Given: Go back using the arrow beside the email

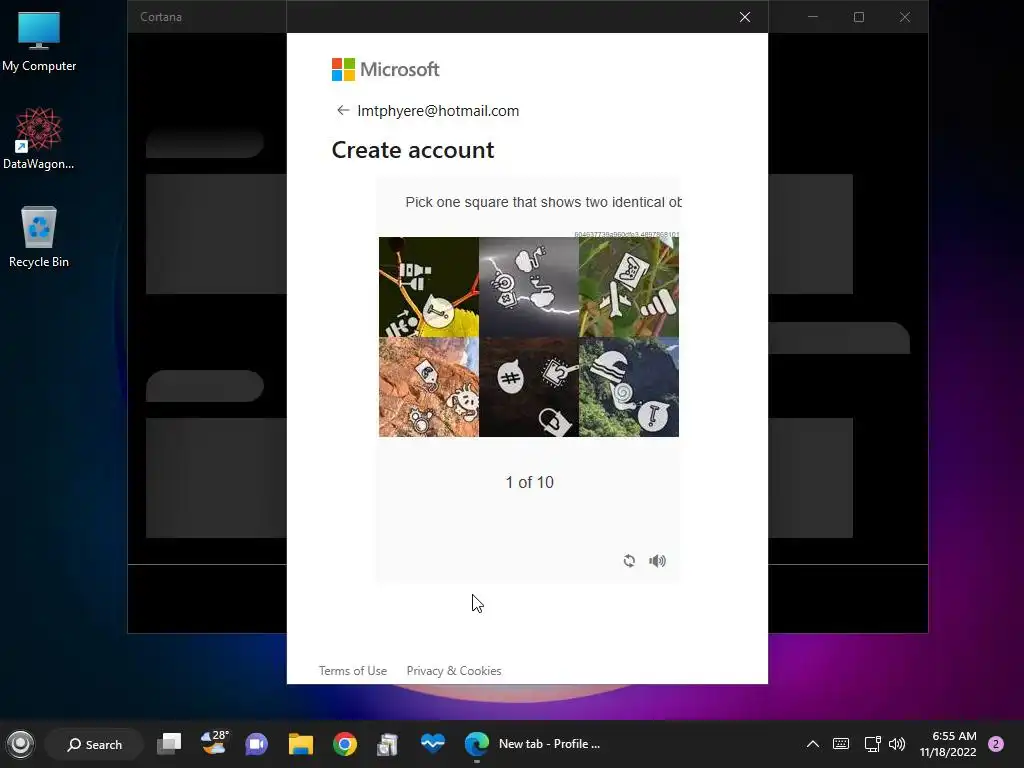Looking at the screenshot, I should coord(343,110).
